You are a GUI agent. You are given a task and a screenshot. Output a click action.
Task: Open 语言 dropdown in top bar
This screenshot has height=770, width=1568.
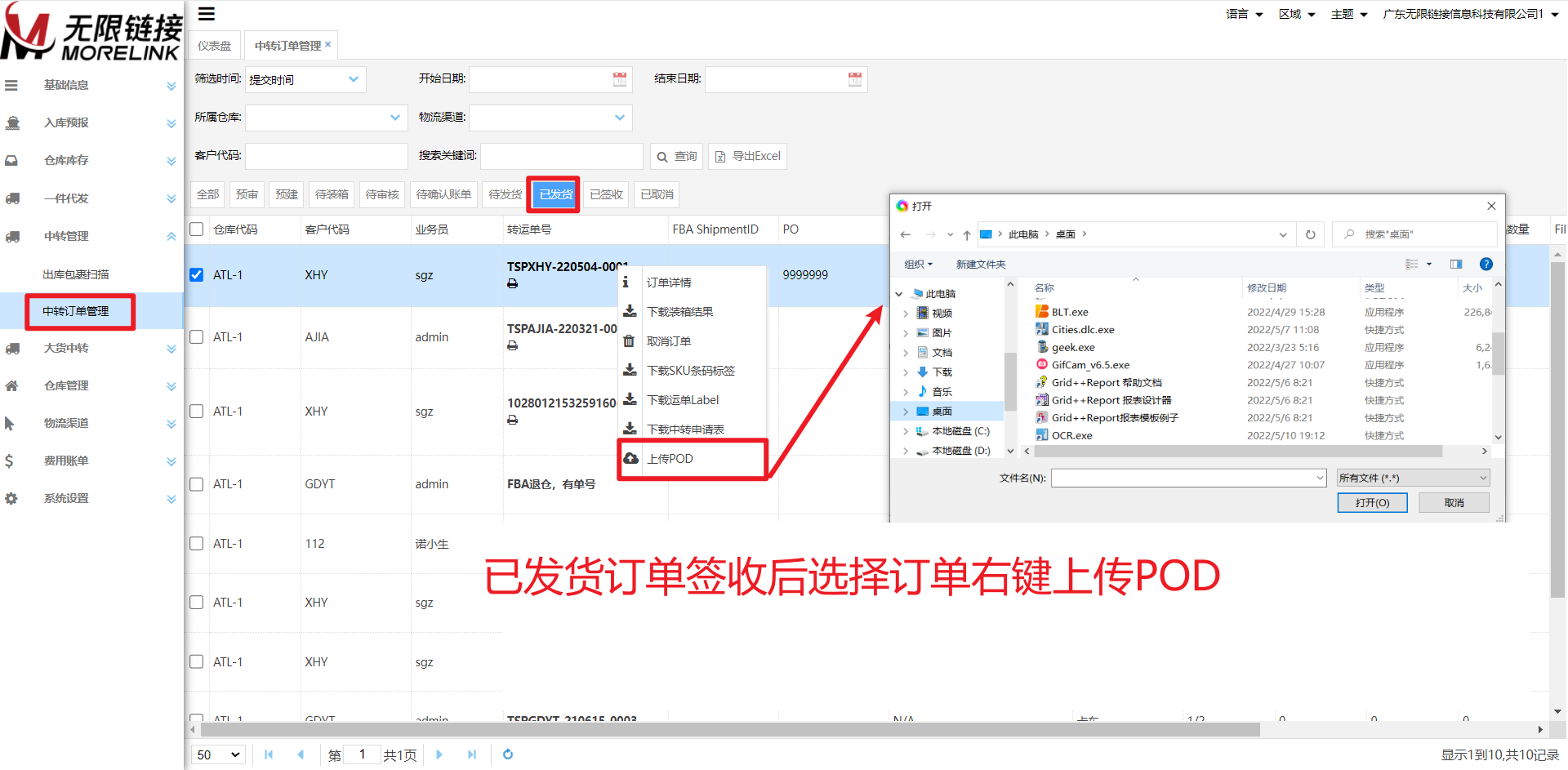[1245, 14]
